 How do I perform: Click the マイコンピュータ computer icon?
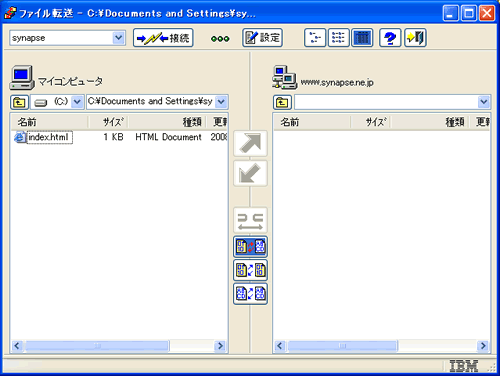22,78
